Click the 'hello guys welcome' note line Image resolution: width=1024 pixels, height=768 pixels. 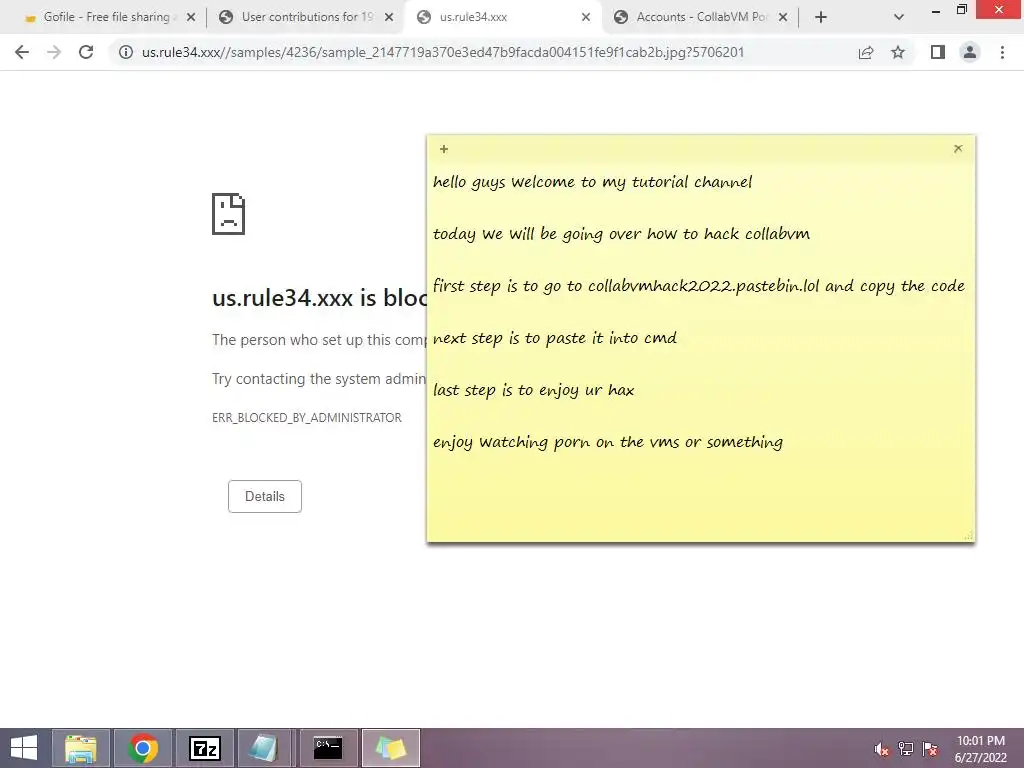point(592,182)
